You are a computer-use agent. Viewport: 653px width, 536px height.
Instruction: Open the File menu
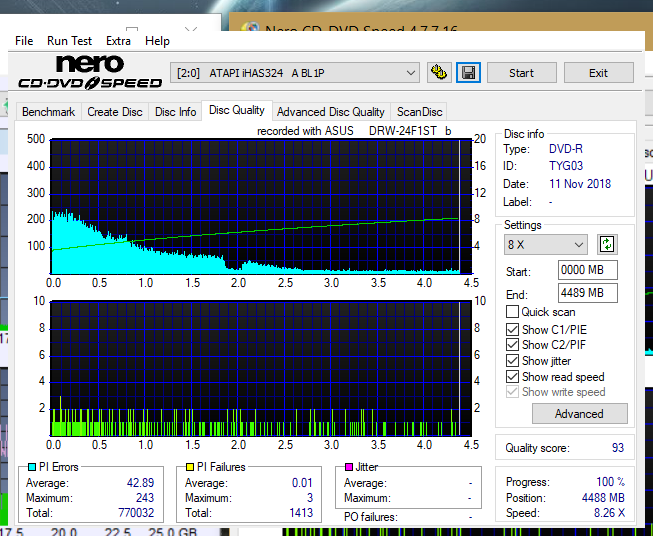[x=24, y=41]
